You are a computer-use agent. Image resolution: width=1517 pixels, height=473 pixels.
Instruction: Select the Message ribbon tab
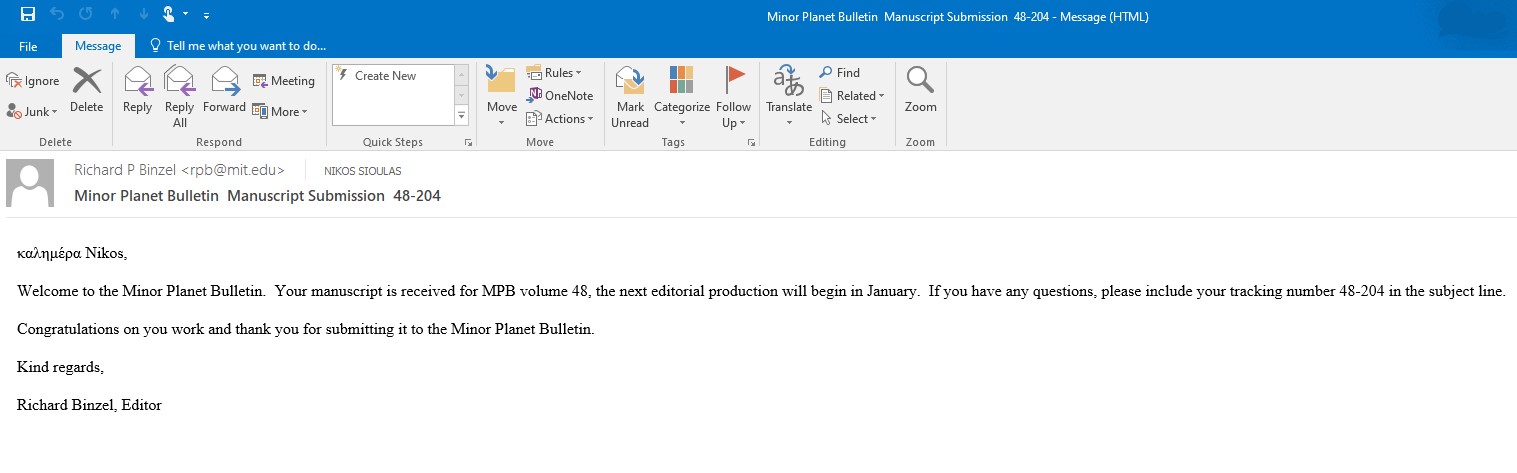tap(98, 46)
